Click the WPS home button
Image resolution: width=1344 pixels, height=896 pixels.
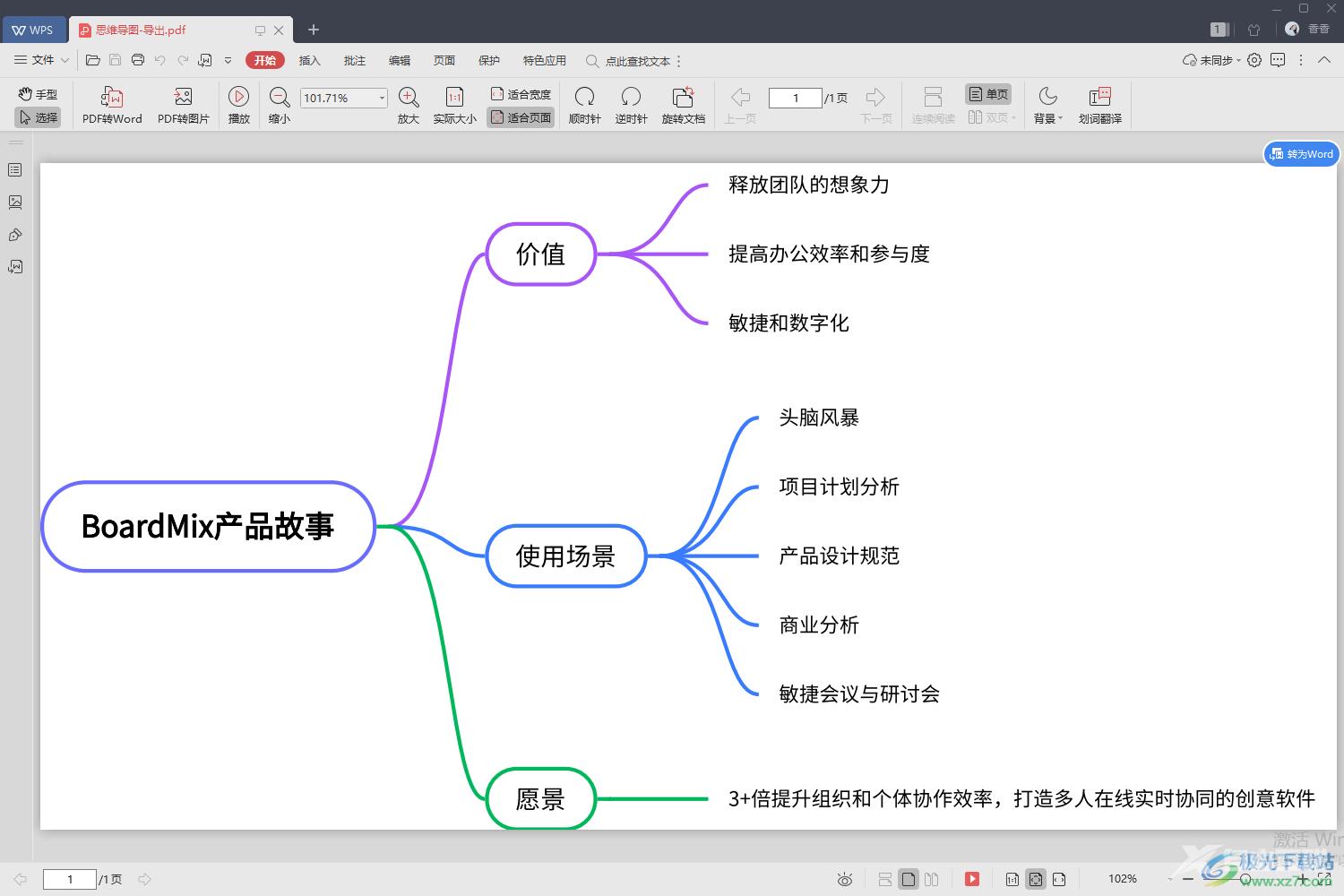(x=32, y=30)
